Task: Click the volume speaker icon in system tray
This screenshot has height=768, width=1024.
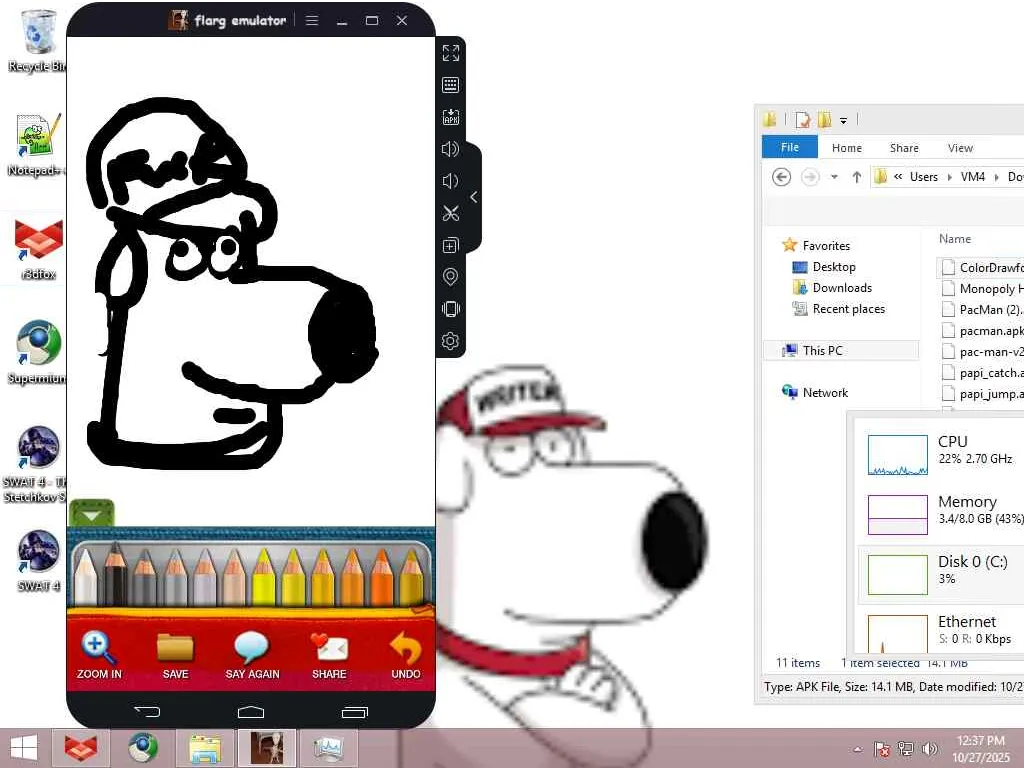Action: pos(929,748)
